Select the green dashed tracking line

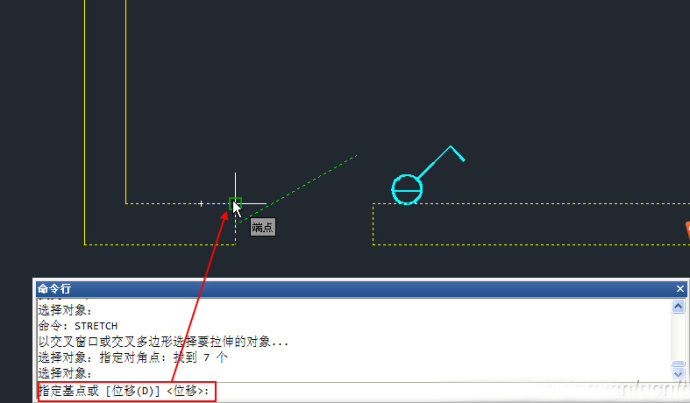299,188
